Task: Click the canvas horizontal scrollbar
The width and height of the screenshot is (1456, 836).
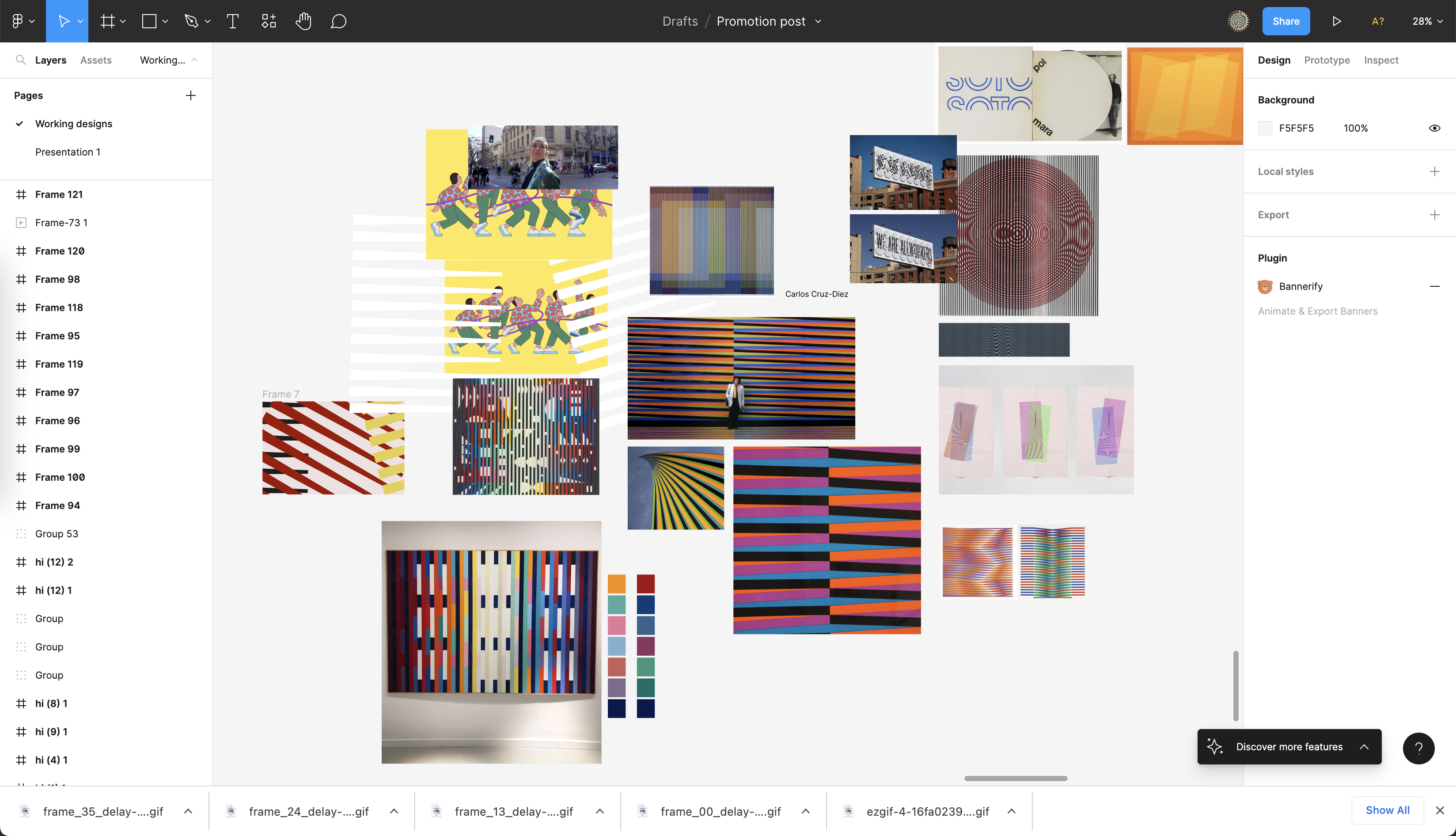Action: (x=1015, y=779)
